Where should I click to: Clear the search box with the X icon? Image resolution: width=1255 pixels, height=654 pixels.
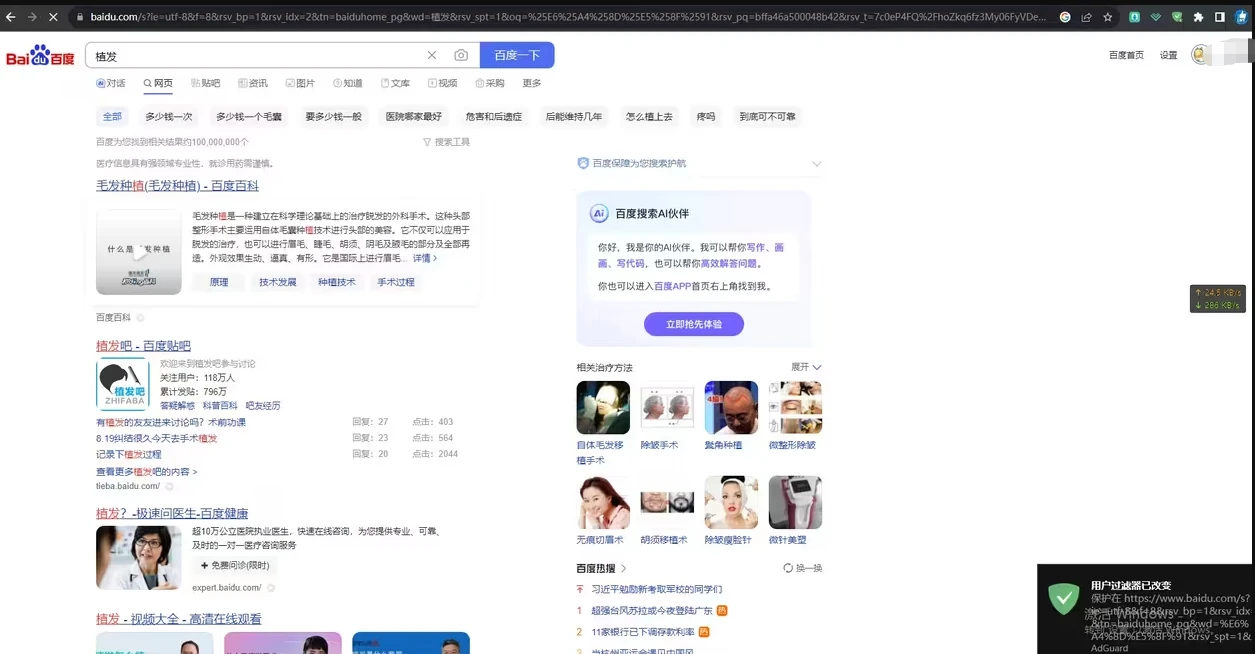click(432, 56)
